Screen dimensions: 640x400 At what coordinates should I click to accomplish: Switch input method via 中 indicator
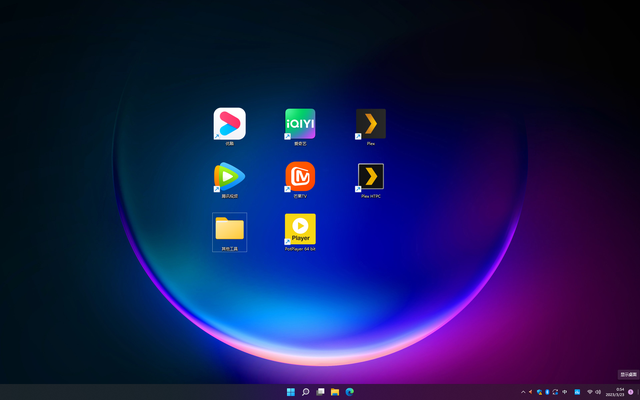point(564,392)
